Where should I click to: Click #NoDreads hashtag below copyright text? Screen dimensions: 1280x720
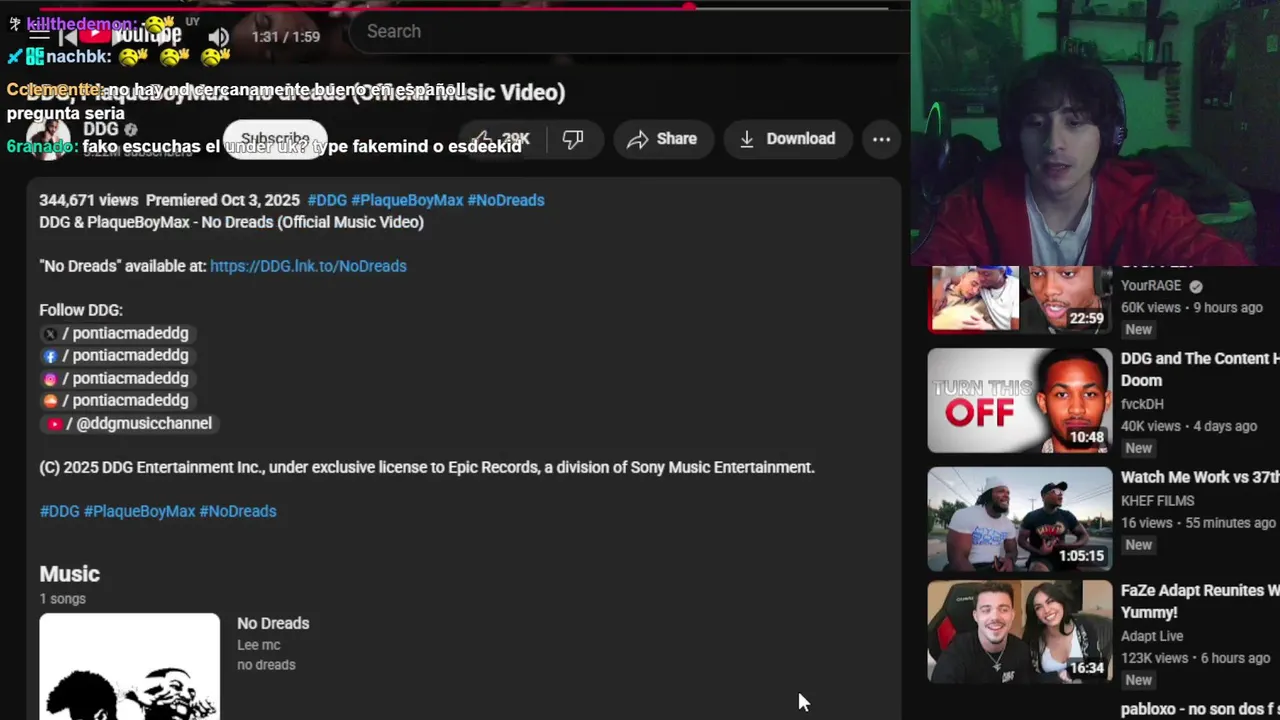[238, 511]
